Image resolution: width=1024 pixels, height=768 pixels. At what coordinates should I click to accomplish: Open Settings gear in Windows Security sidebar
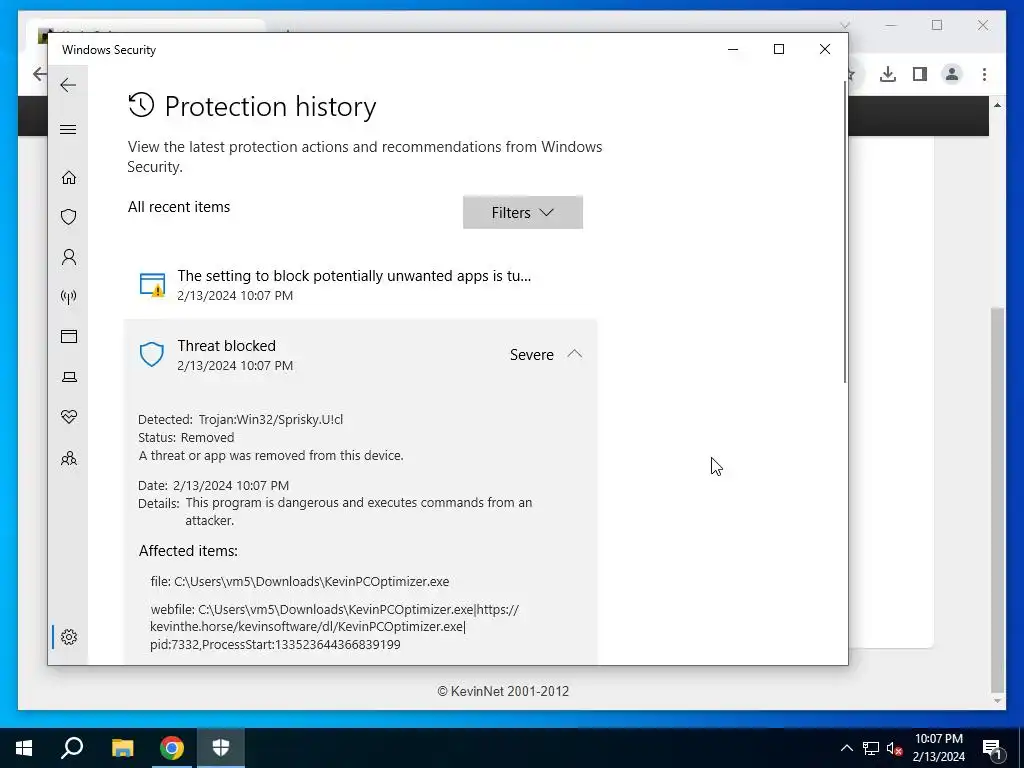pos(69,637)
